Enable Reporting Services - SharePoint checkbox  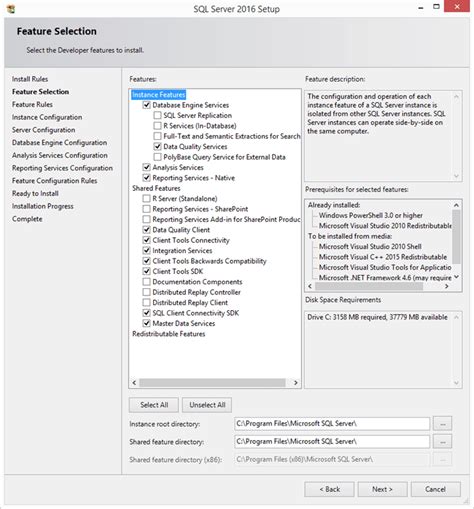tap(146, 209)
